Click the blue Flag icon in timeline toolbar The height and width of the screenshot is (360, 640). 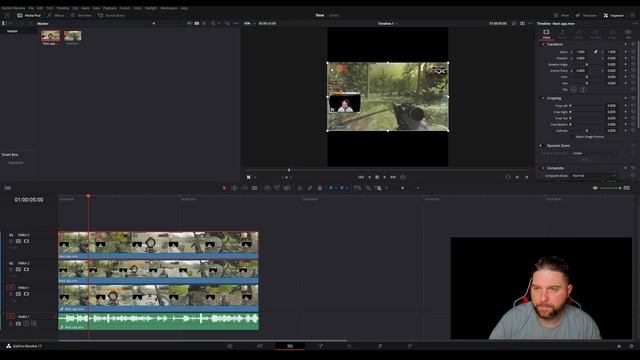331,188
